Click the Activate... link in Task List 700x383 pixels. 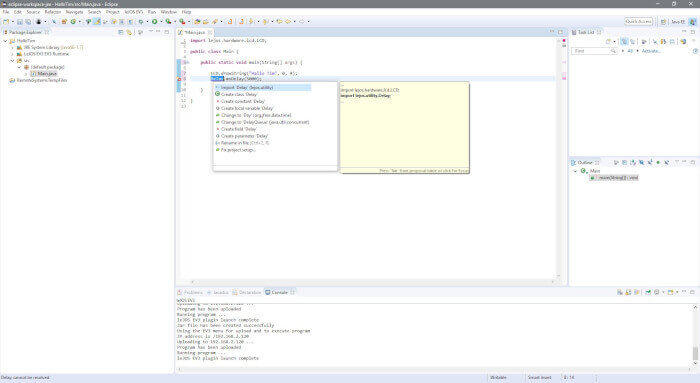(x=651, y=51)
